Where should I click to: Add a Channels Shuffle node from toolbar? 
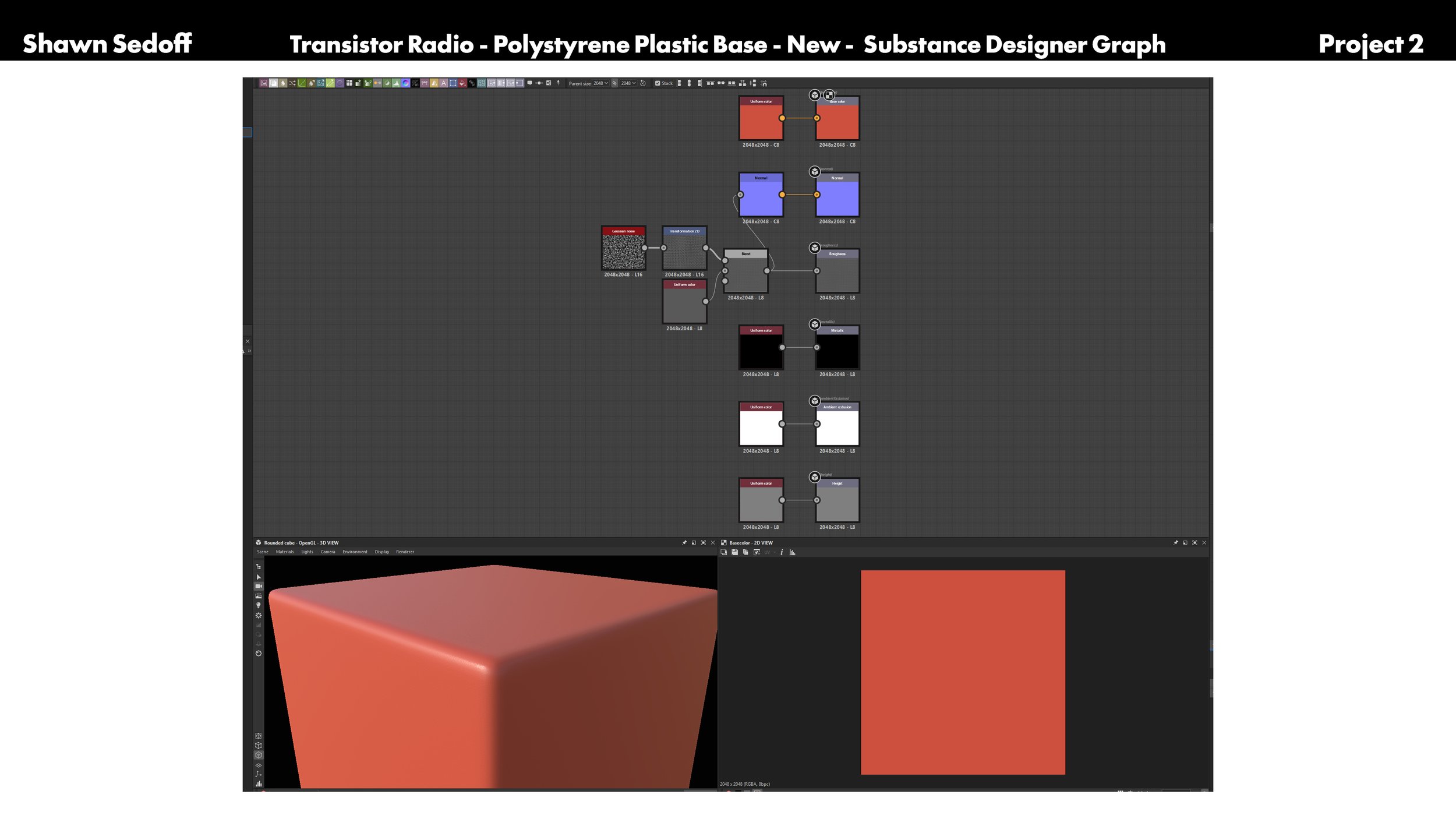(x=292, y=83)
